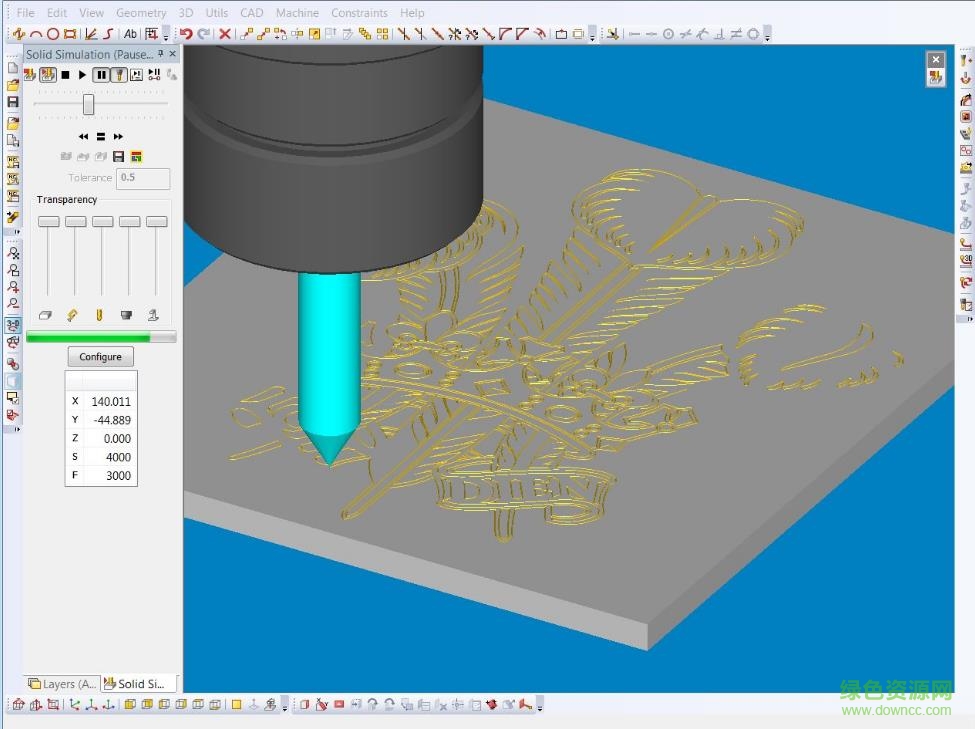Switch to the Layers tab
The image size is (975, 729).
point(62,684)
